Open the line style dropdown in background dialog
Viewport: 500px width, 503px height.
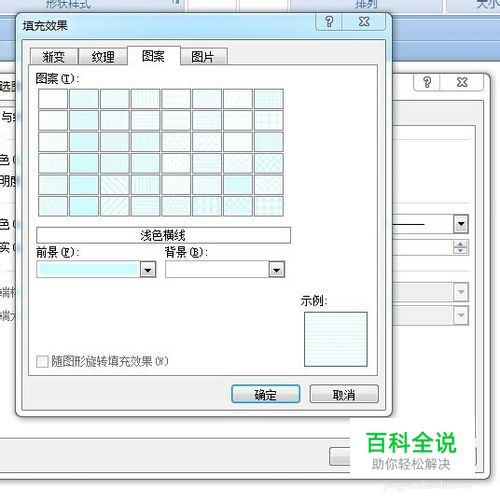point(461,224)
